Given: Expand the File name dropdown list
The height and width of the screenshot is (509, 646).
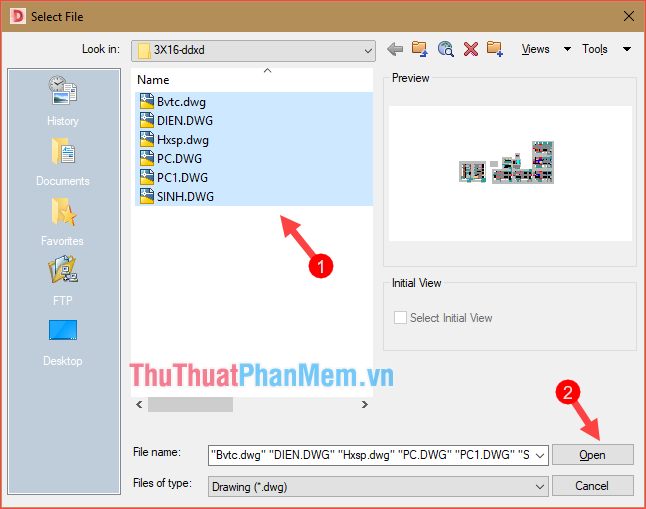Looking at the screenshot, I should point(540,455).
